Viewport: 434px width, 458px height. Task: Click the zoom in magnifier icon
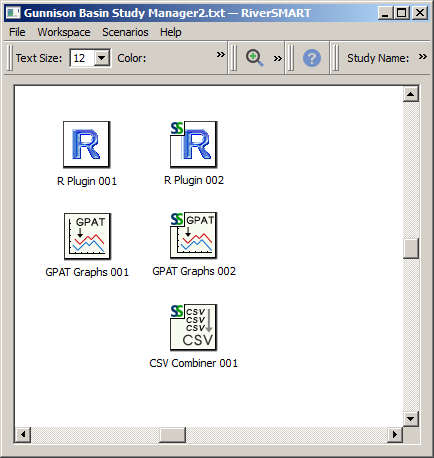[255, 58]
